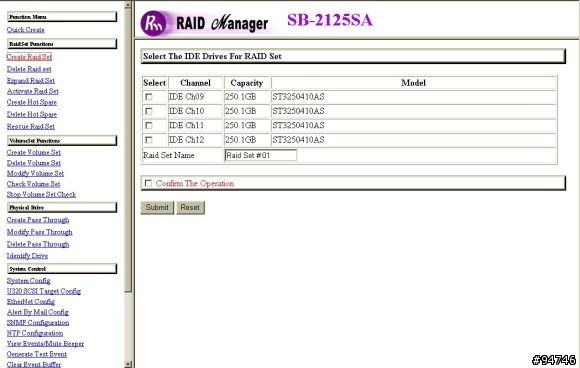Open Create Volume Set link
580x368 pixels.
34,152
